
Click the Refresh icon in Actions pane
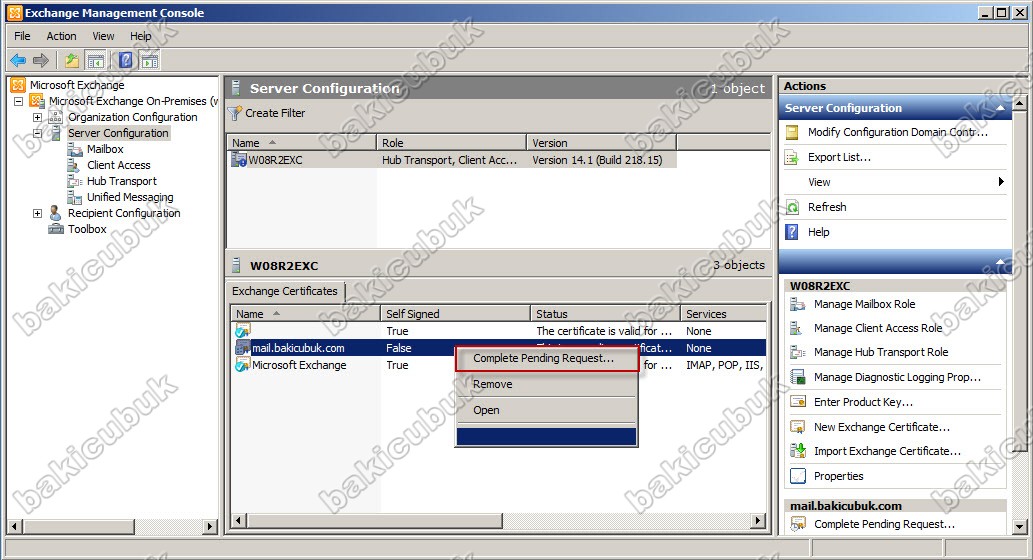[792, 207]
